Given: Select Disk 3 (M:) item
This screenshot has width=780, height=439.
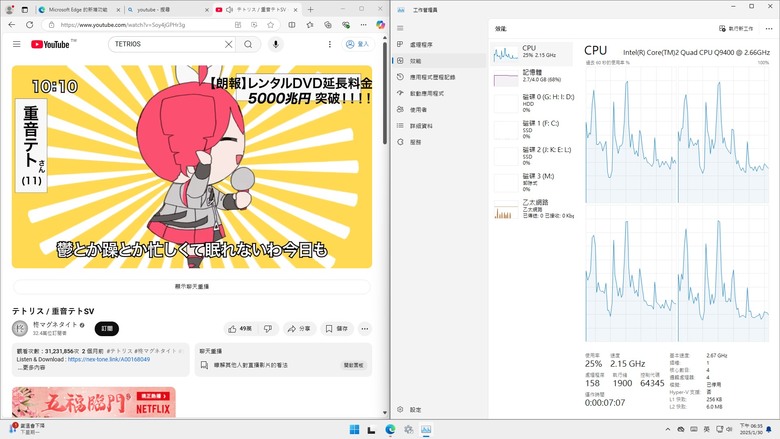Looking at the screenshot, I should (x=533, y=182).
